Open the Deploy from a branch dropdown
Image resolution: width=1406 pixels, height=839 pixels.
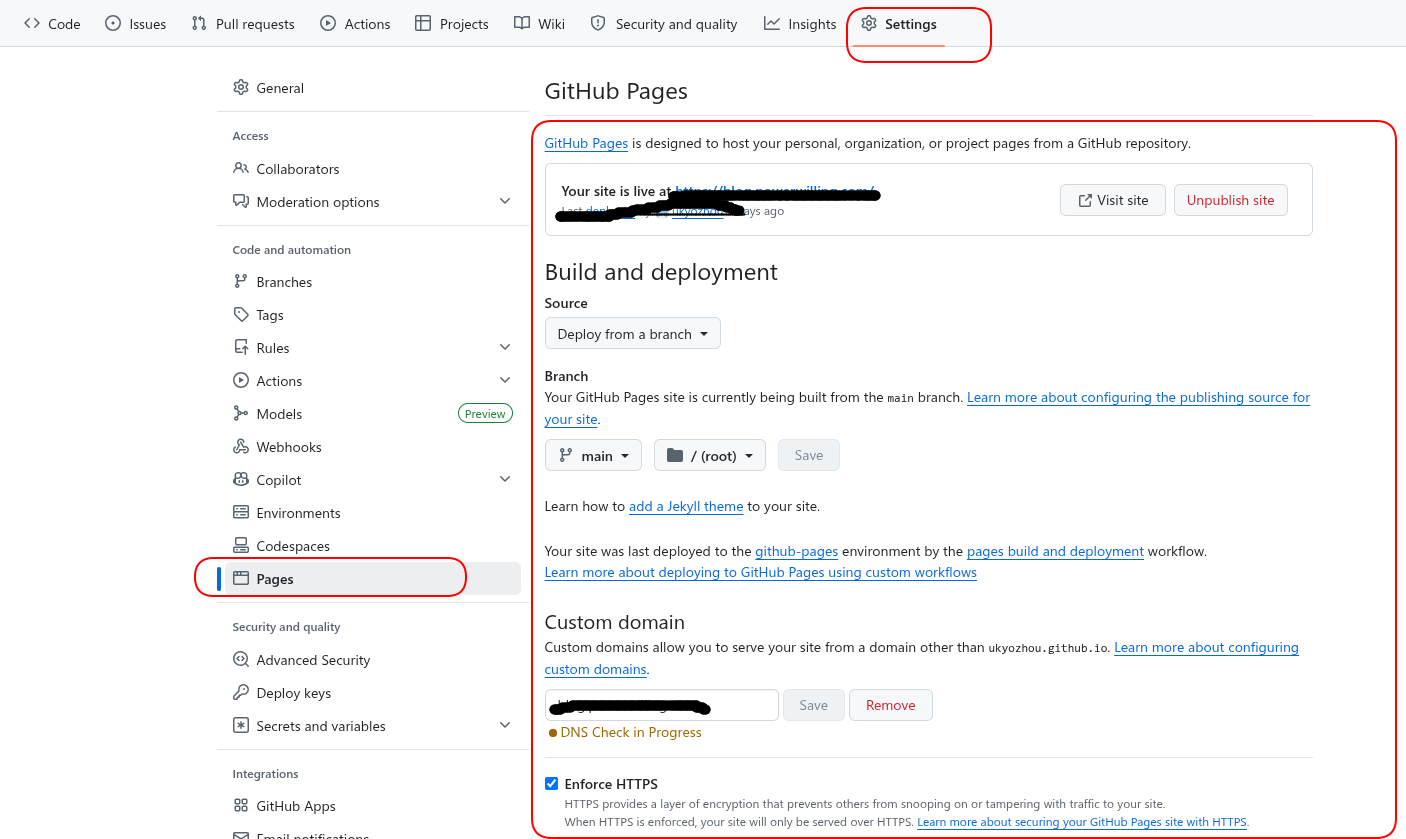click(632, 334)
